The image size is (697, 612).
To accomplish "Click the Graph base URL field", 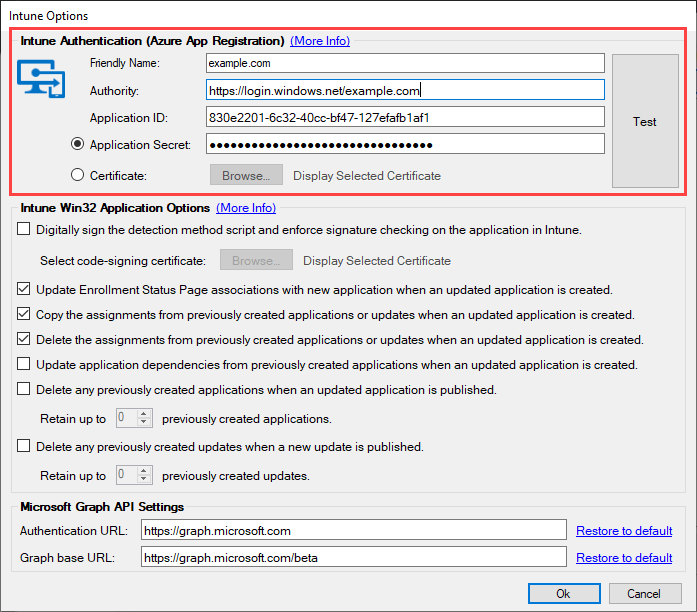I will click(x=354, y=557).
